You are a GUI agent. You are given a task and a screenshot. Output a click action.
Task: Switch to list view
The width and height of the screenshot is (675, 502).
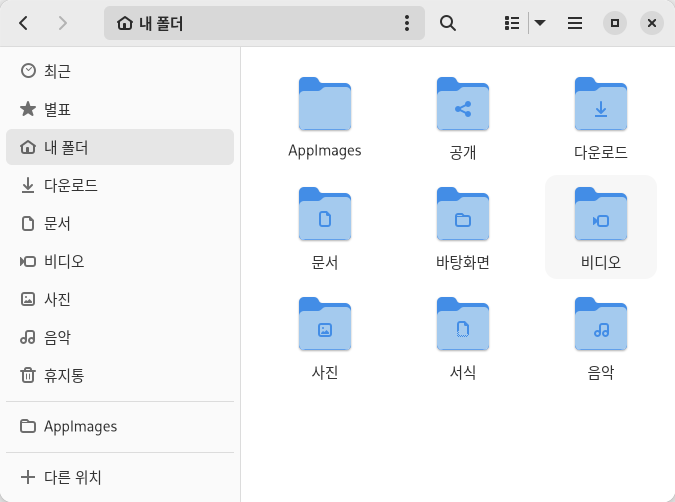[512, 23]
